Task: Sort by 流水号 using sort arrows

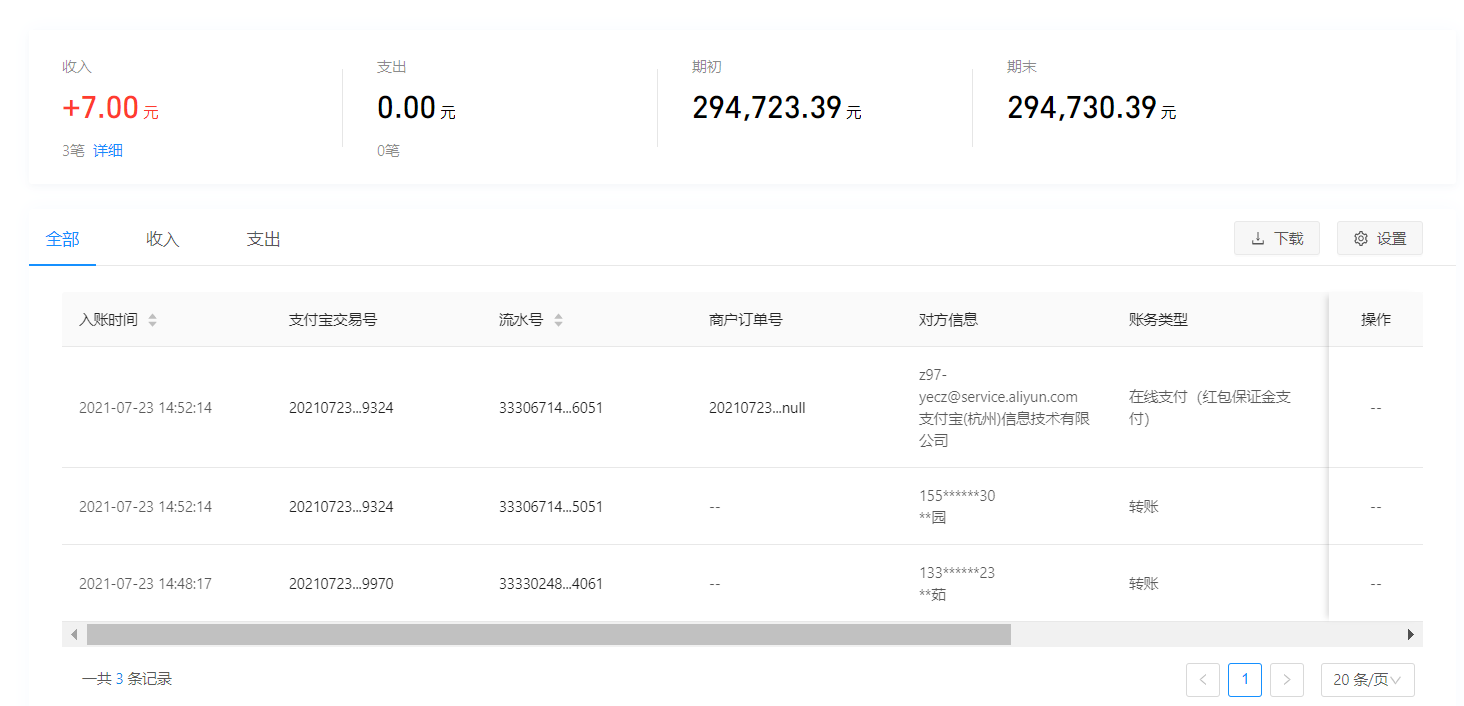Action: pos(558,320)
